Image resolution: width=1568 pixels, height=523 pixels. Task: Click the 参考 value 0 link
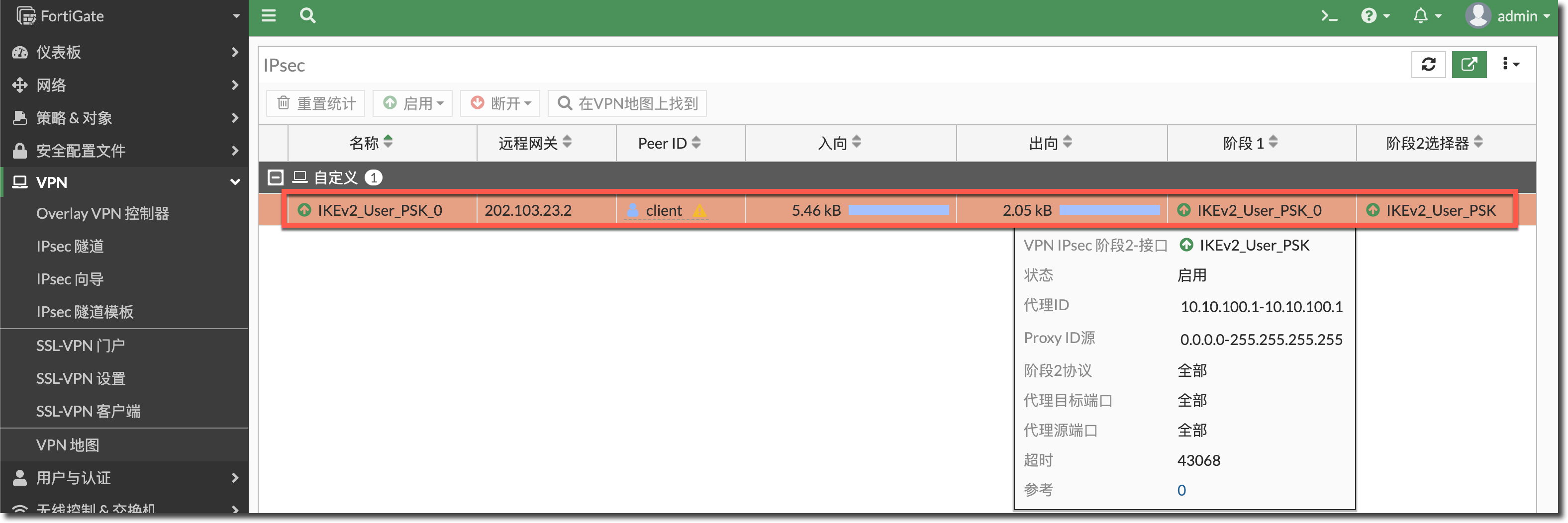1181,490
